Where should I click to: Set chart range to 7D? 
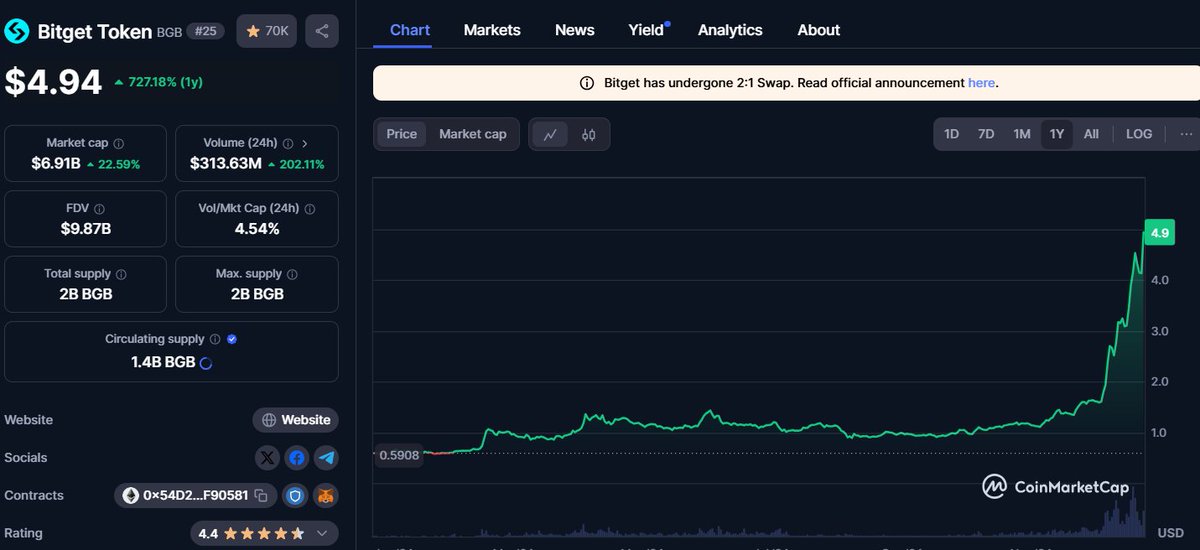click(x=986, y=134)
